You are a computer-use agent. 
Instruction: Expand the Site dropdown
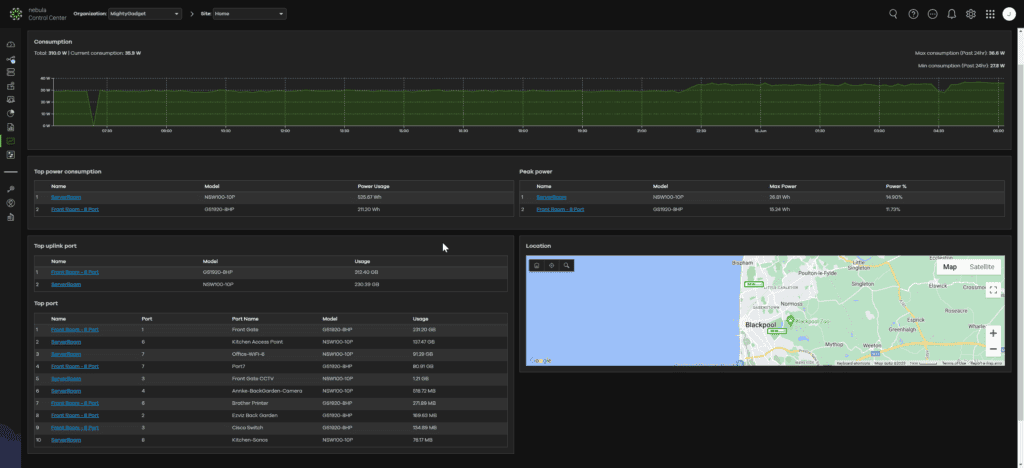tap(249, 14)
